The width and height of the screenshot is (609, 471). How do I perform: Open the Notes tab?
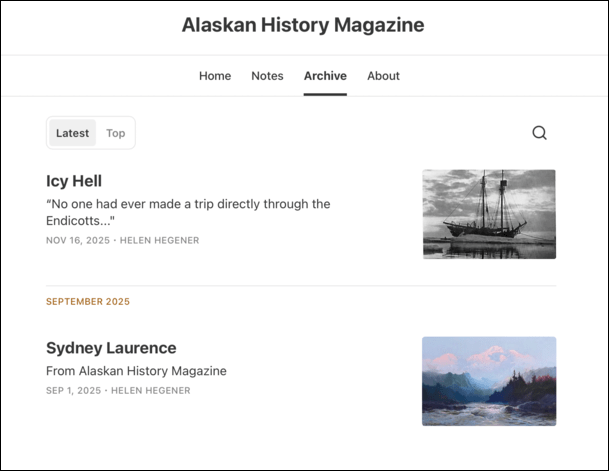(x=267, y=76)
